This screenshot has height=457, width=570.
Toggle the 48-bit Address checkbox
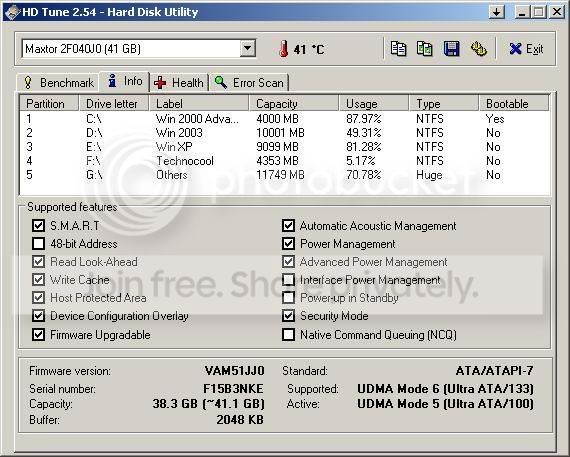(x=38, y=244)
